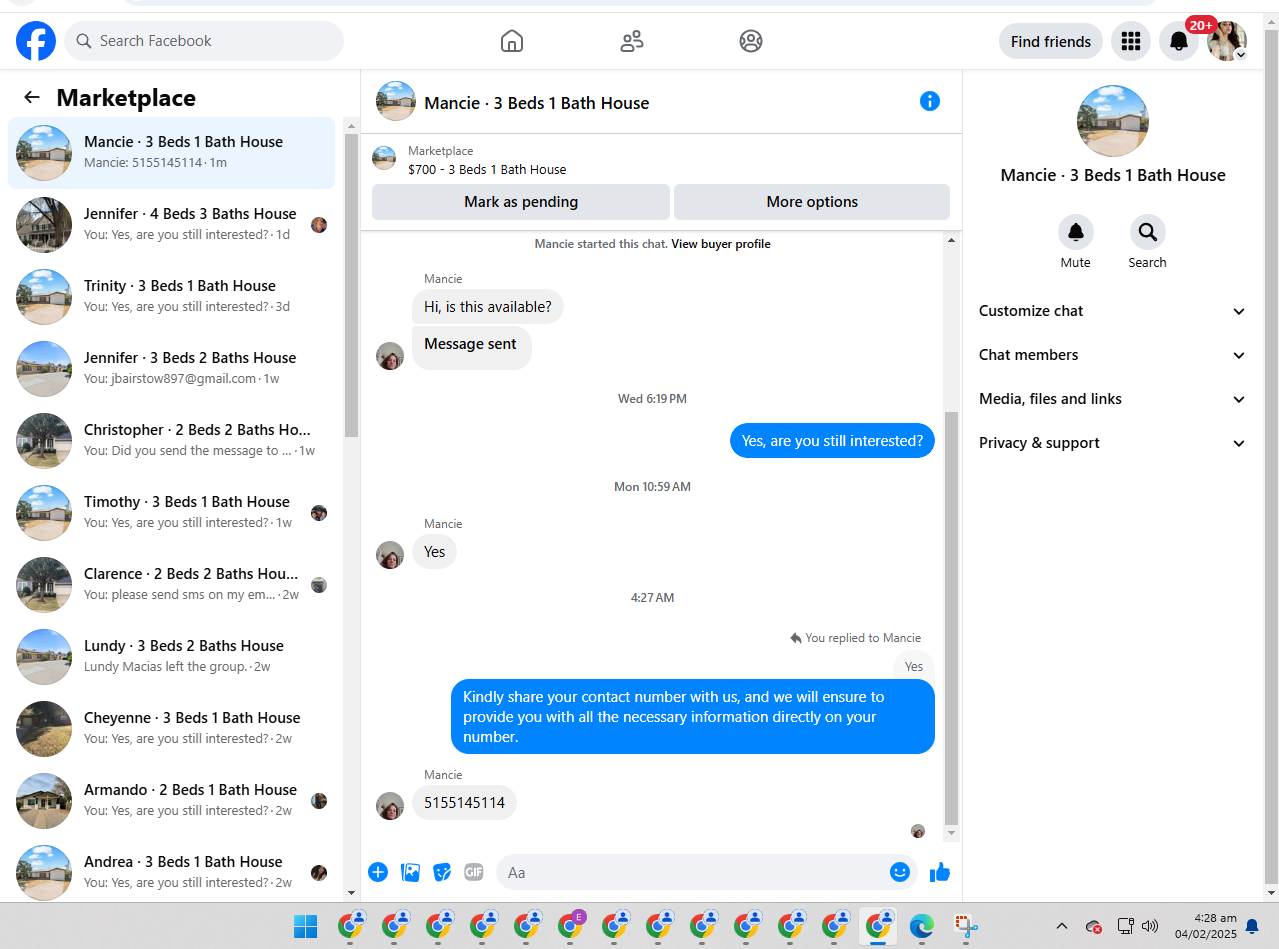This screenshot has width=1279, height=949.
Task: Click the 'Kindly share your contact number' message
Action: [693, 717]
